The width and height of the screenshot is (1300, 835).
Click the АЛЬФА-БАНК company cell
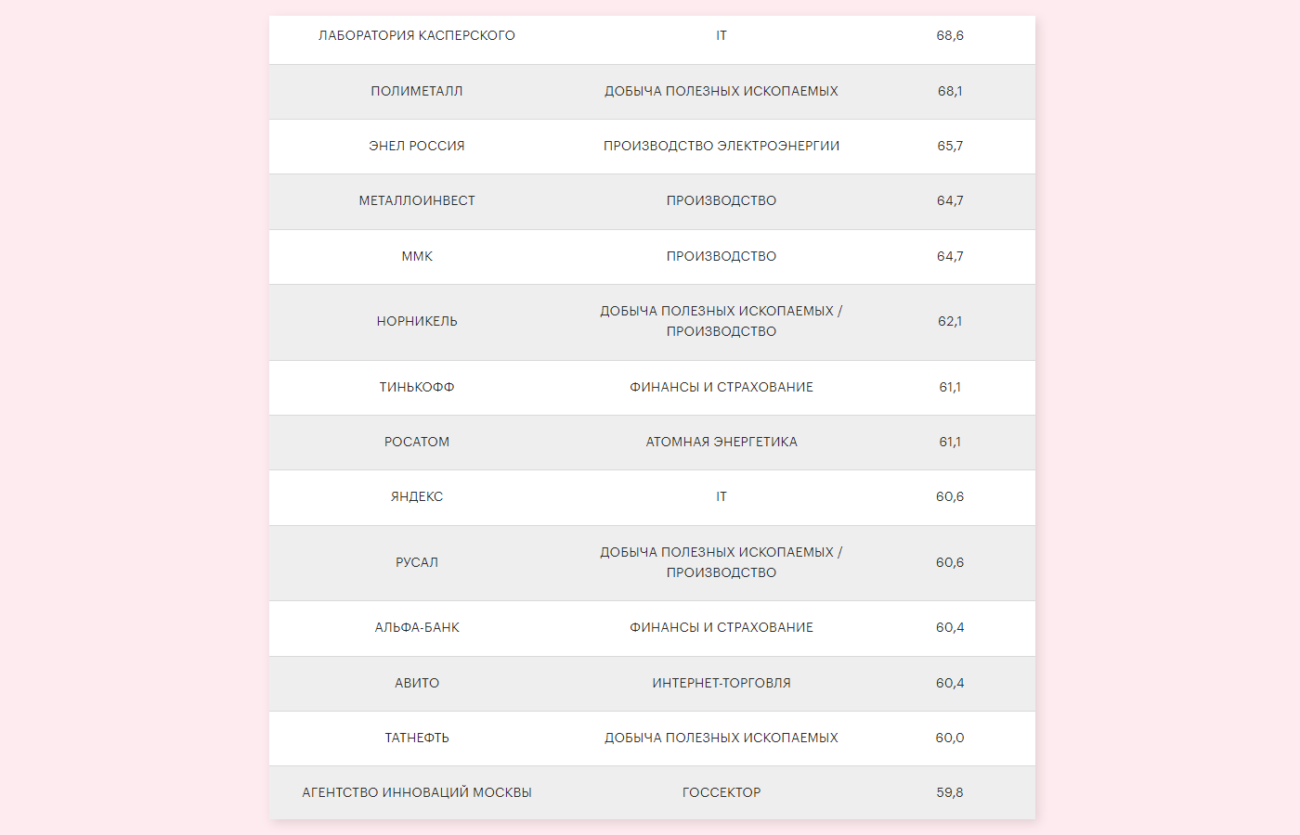click(416, 628)
